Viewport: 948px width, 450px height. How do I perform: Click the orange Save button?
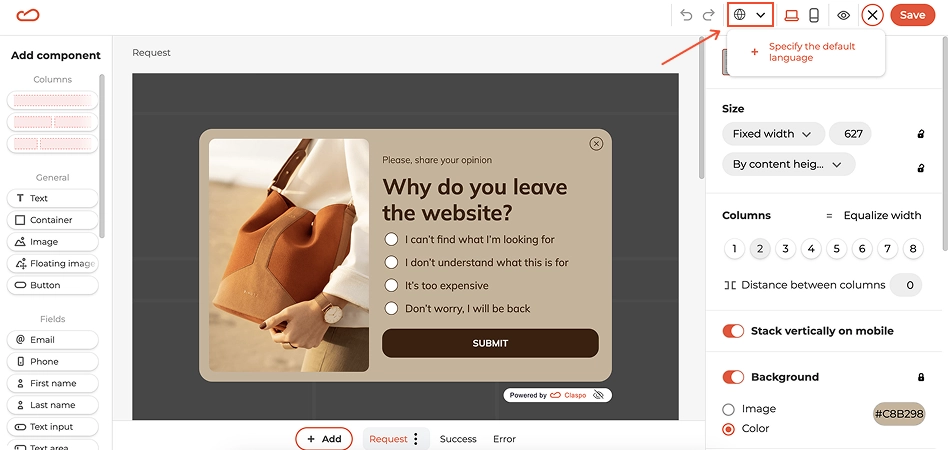tap(912, 15)
